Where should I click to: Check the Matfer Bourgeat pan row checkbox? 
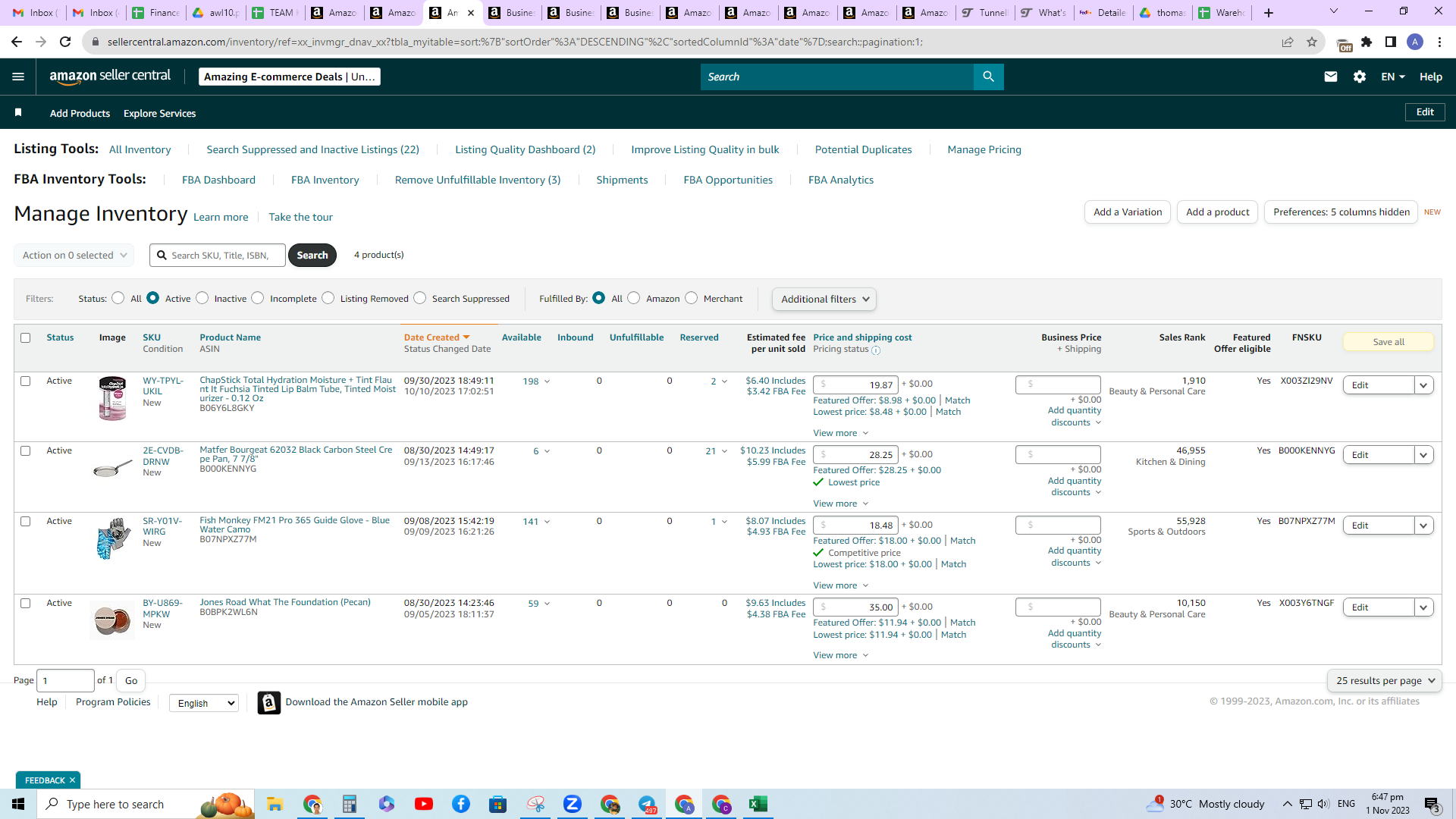tap(26, 450)
